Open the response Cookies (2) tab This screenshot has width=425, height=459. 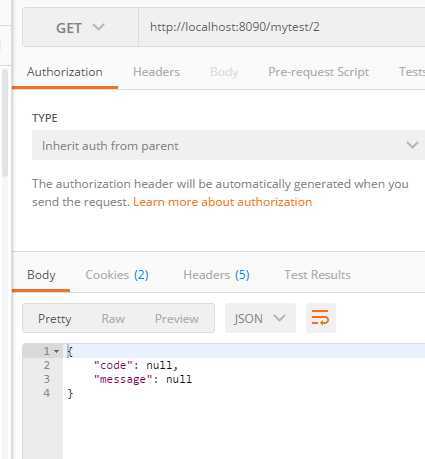point(117,275)
